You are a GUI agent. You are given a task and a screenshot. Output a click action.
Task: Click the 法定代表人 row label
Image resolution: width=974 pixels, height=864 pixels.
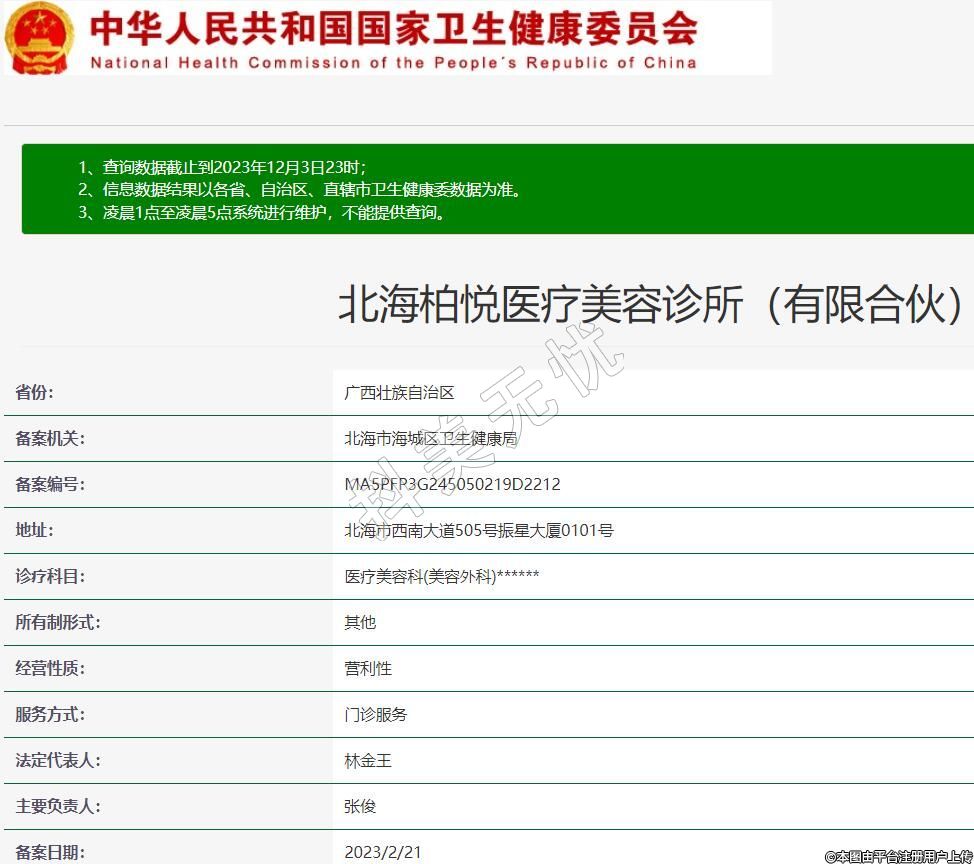tap(58, 760)
